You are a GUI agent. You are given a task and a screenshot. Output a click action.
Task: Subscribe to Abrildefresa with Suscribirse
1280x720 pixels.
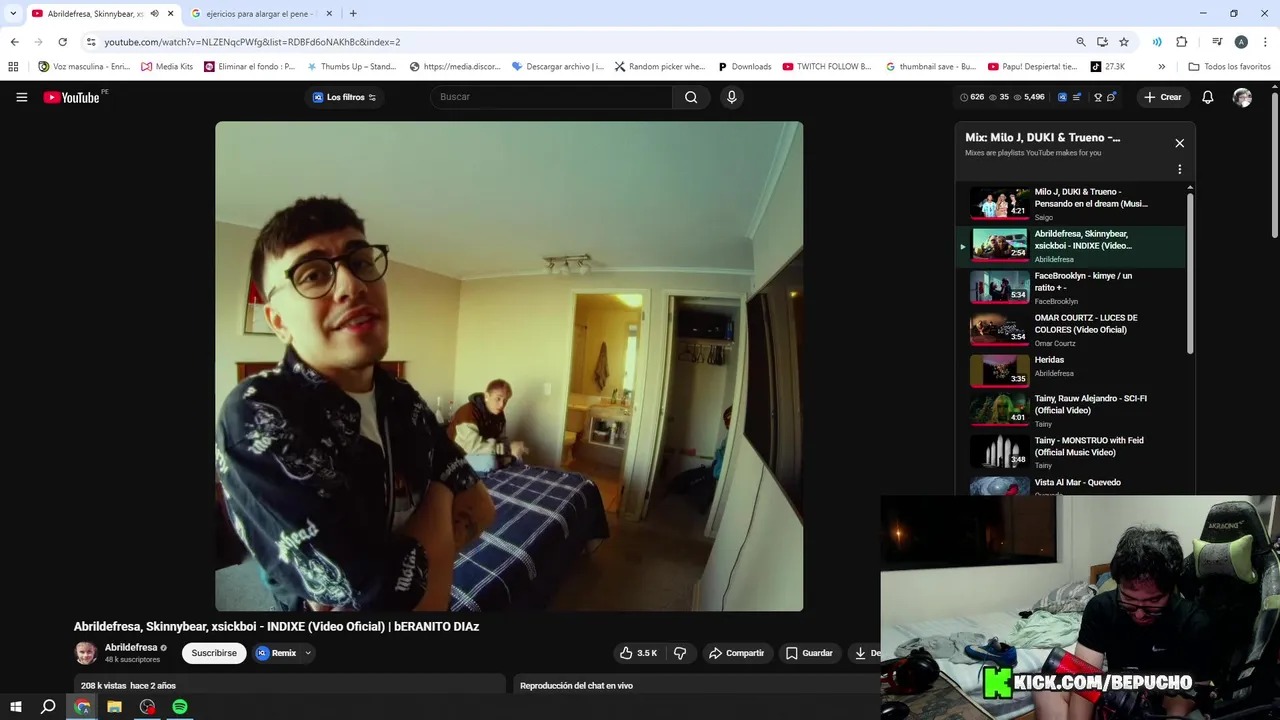pyautogui.click(x=214, y=653)
